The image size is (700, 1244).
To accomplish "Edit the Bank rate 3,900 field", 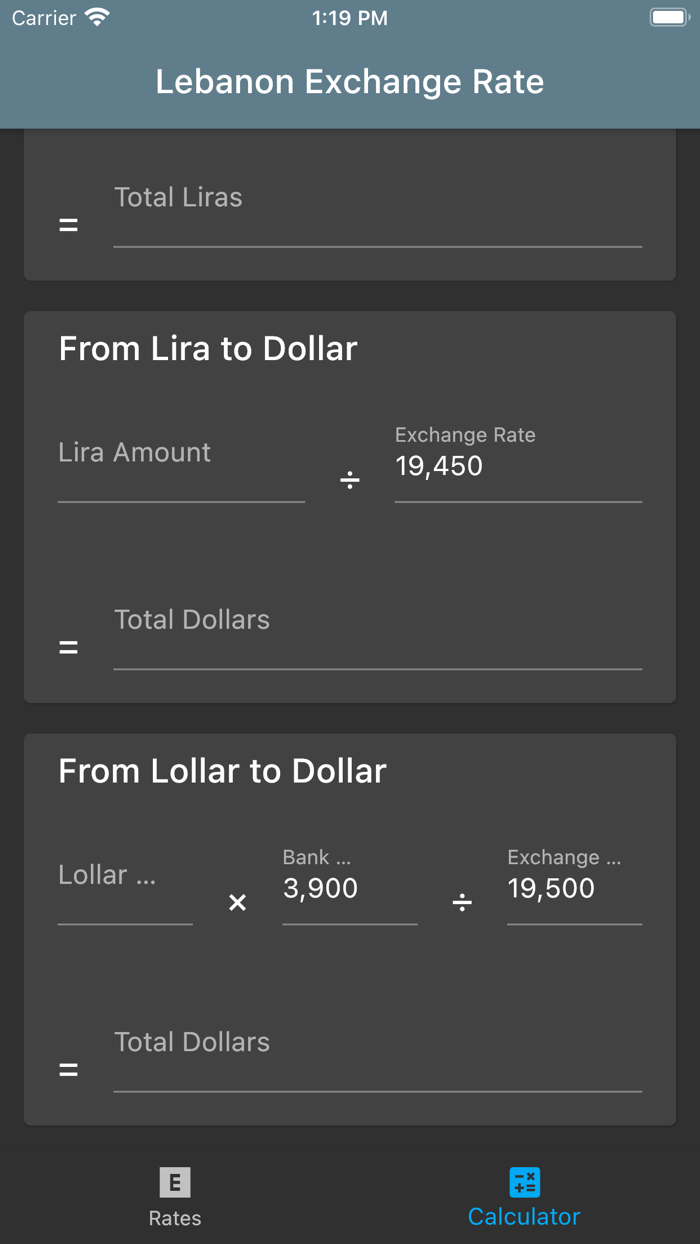I will (x=349, y=889).
